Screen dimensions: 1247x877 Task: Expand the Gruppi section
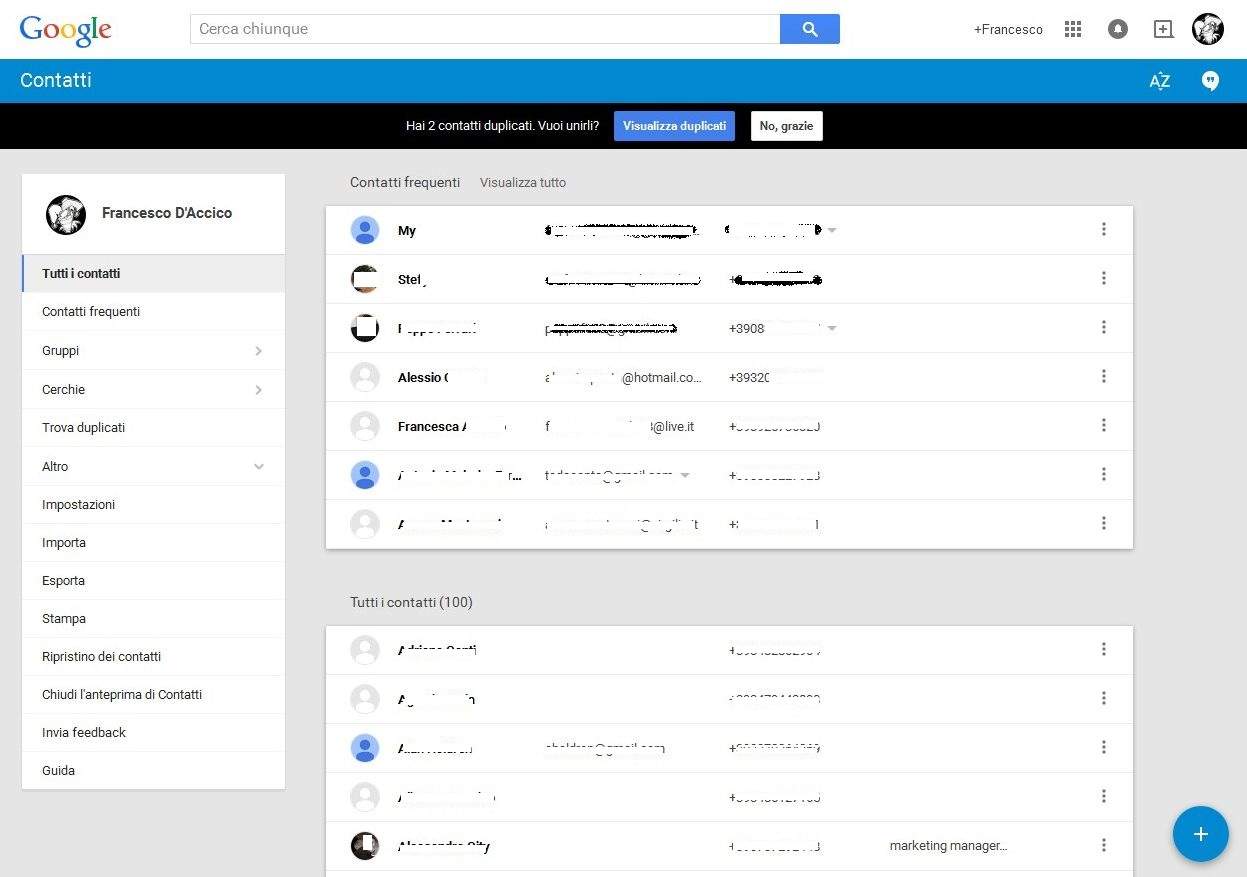pos(258,351)
